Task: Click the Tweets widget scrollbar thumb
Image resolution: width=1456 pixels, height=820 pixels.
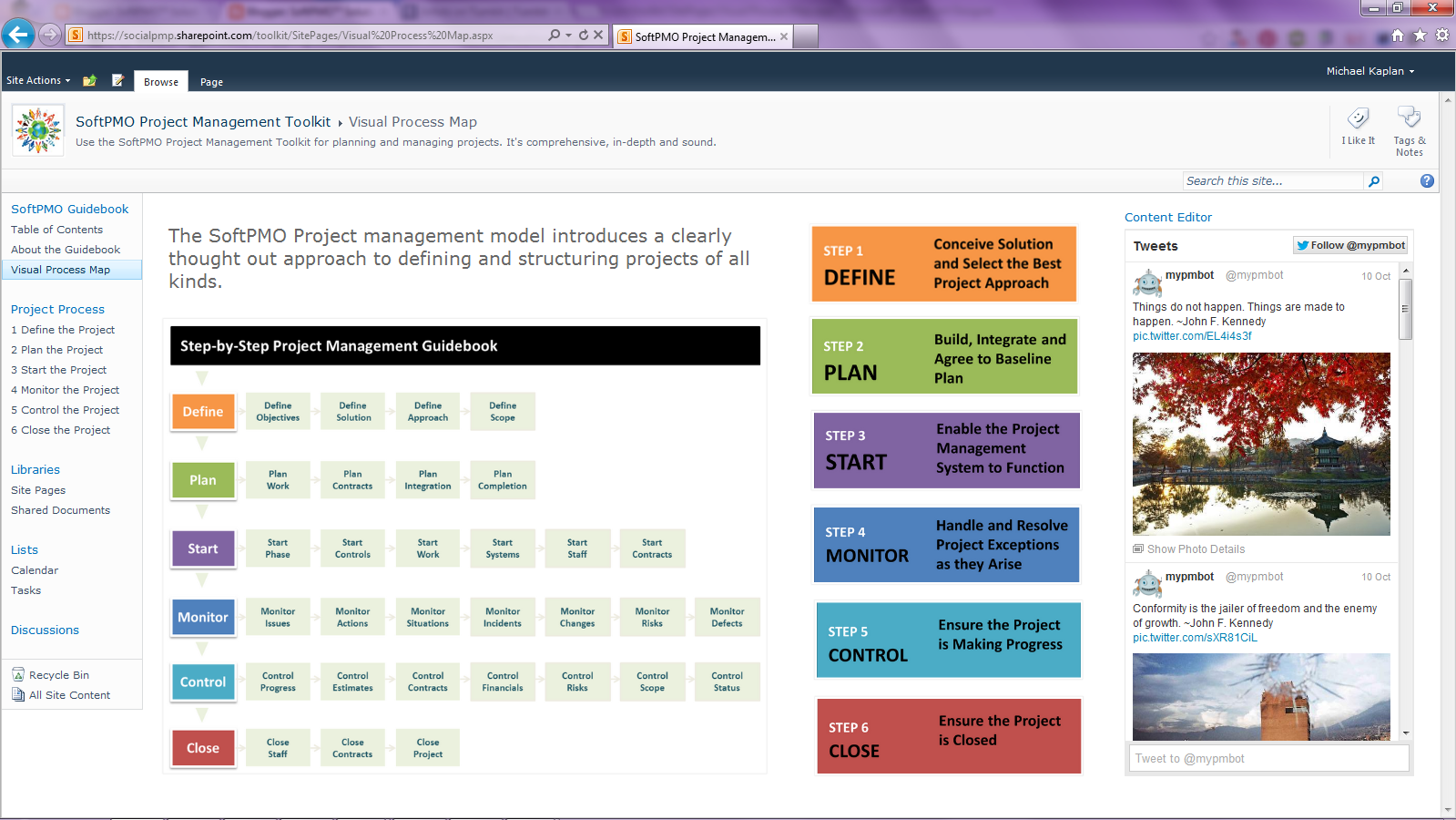Action: 1406,309
